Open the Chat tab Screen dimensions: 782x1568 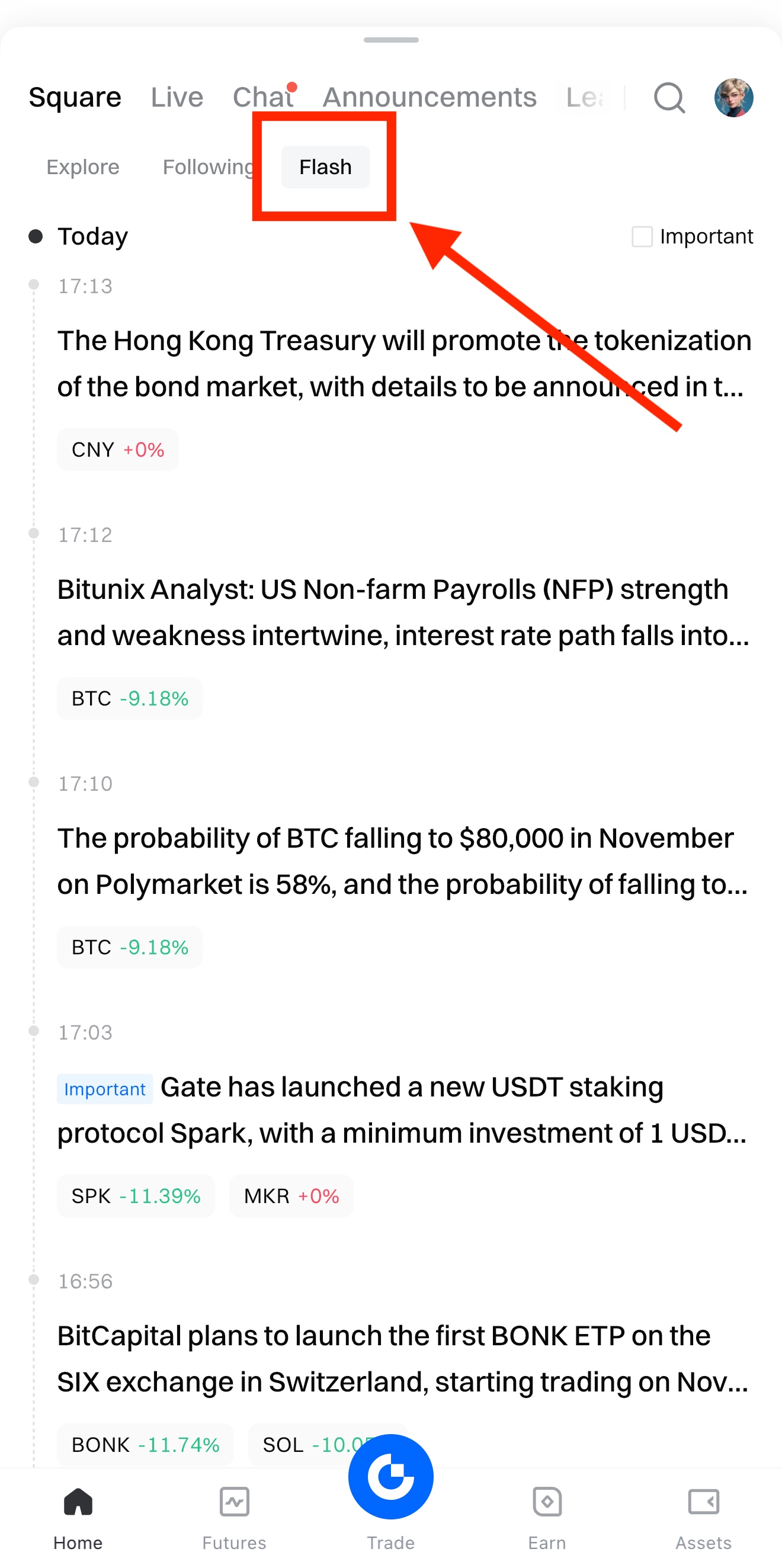(263, 97)
